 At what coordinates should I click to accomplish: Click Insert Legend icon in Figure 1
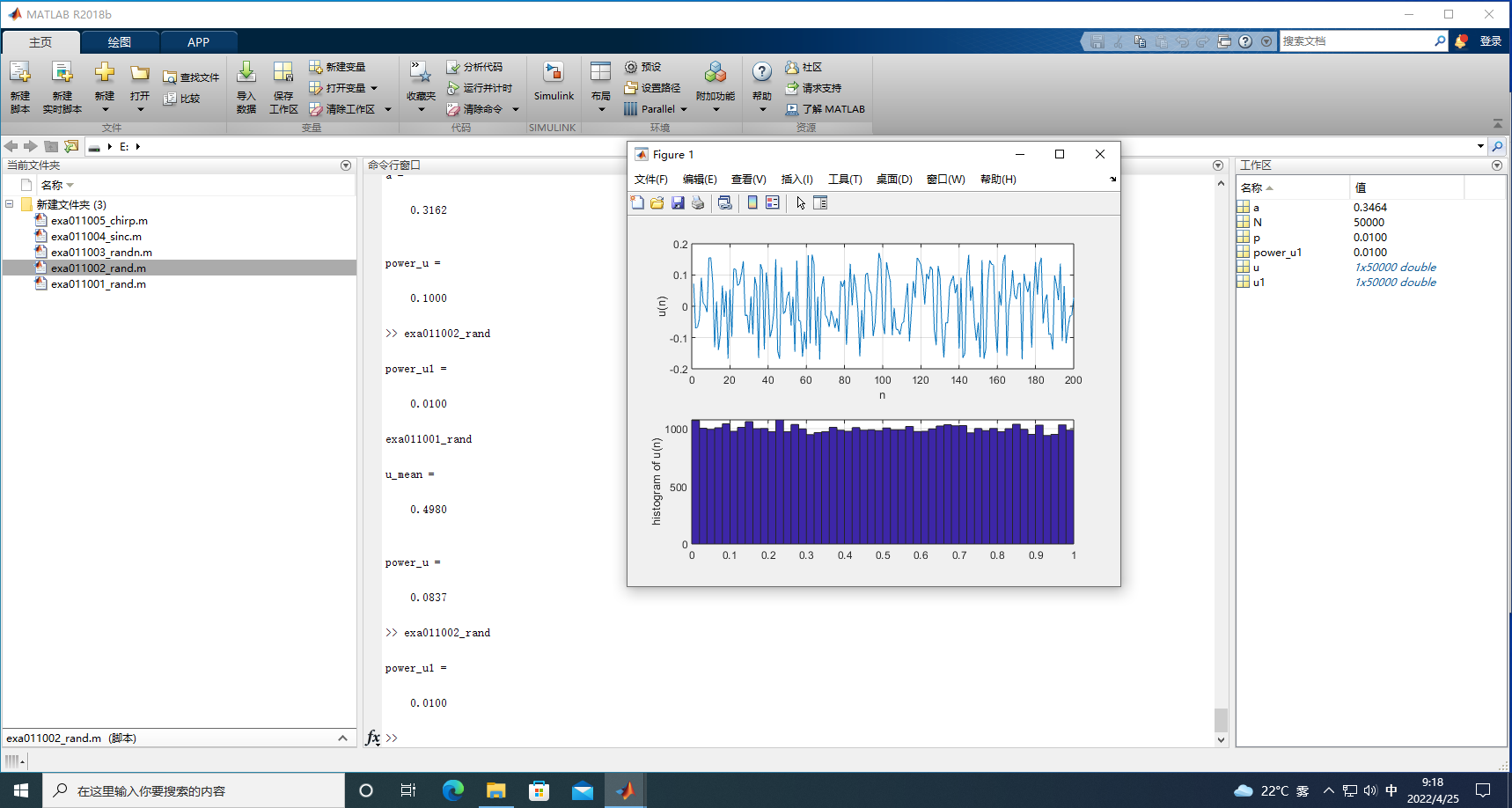(x=773, y=202)
